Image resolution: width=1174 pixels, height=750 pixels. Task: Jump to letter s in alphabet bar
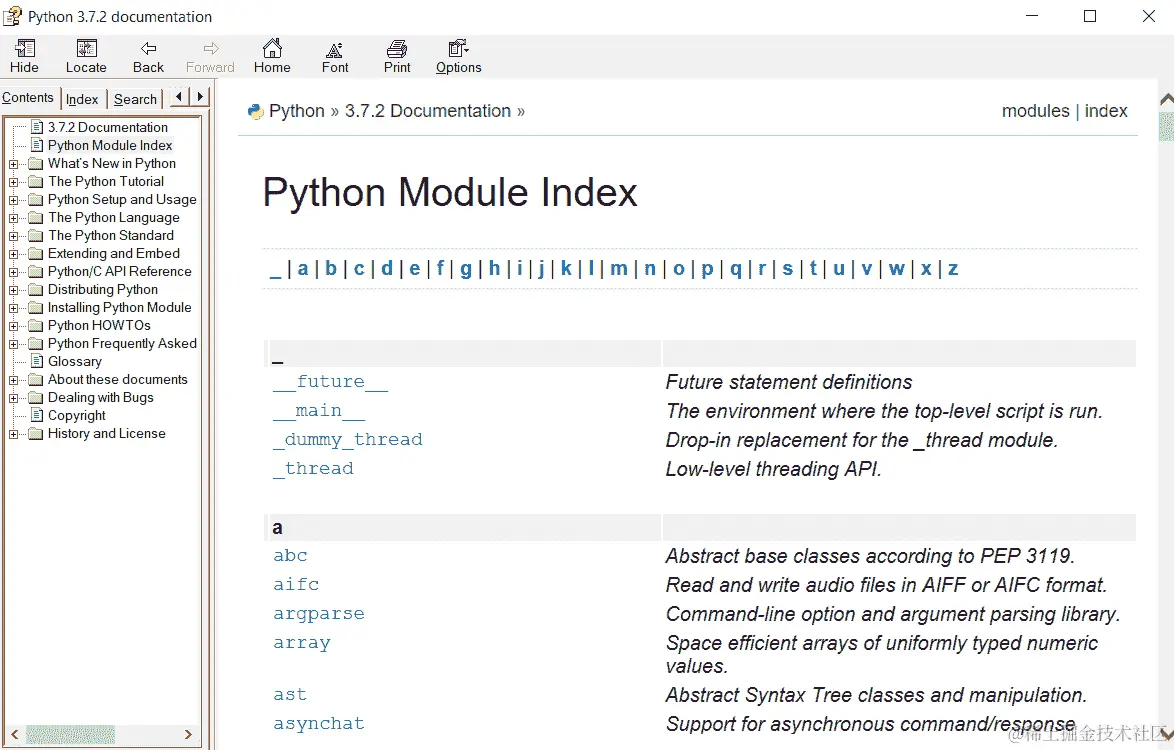click(788, 269)
